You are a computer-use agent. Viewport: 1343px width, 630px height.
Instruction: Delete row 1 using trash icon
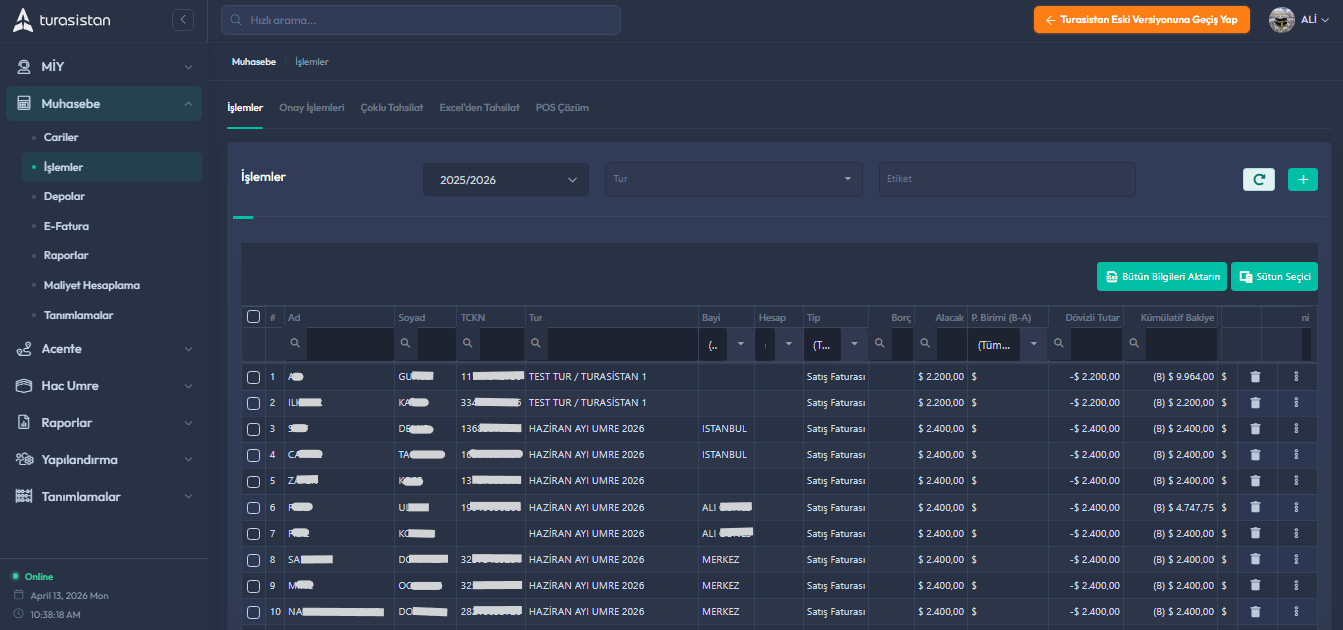click(x=1255, y=377)
